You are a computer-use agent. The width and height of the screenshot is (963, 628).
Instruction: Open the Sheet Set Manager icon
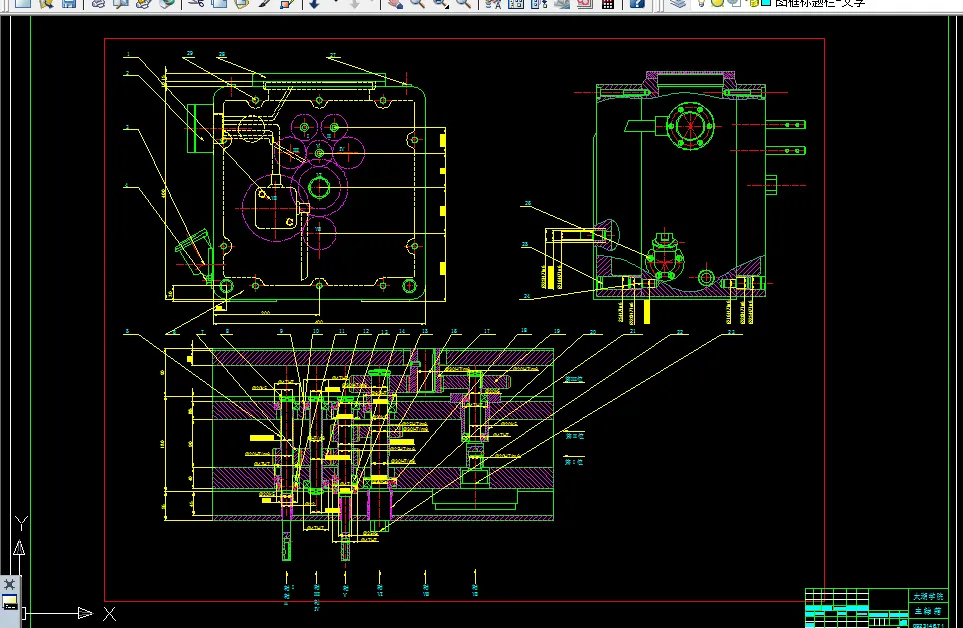[561, 3]
